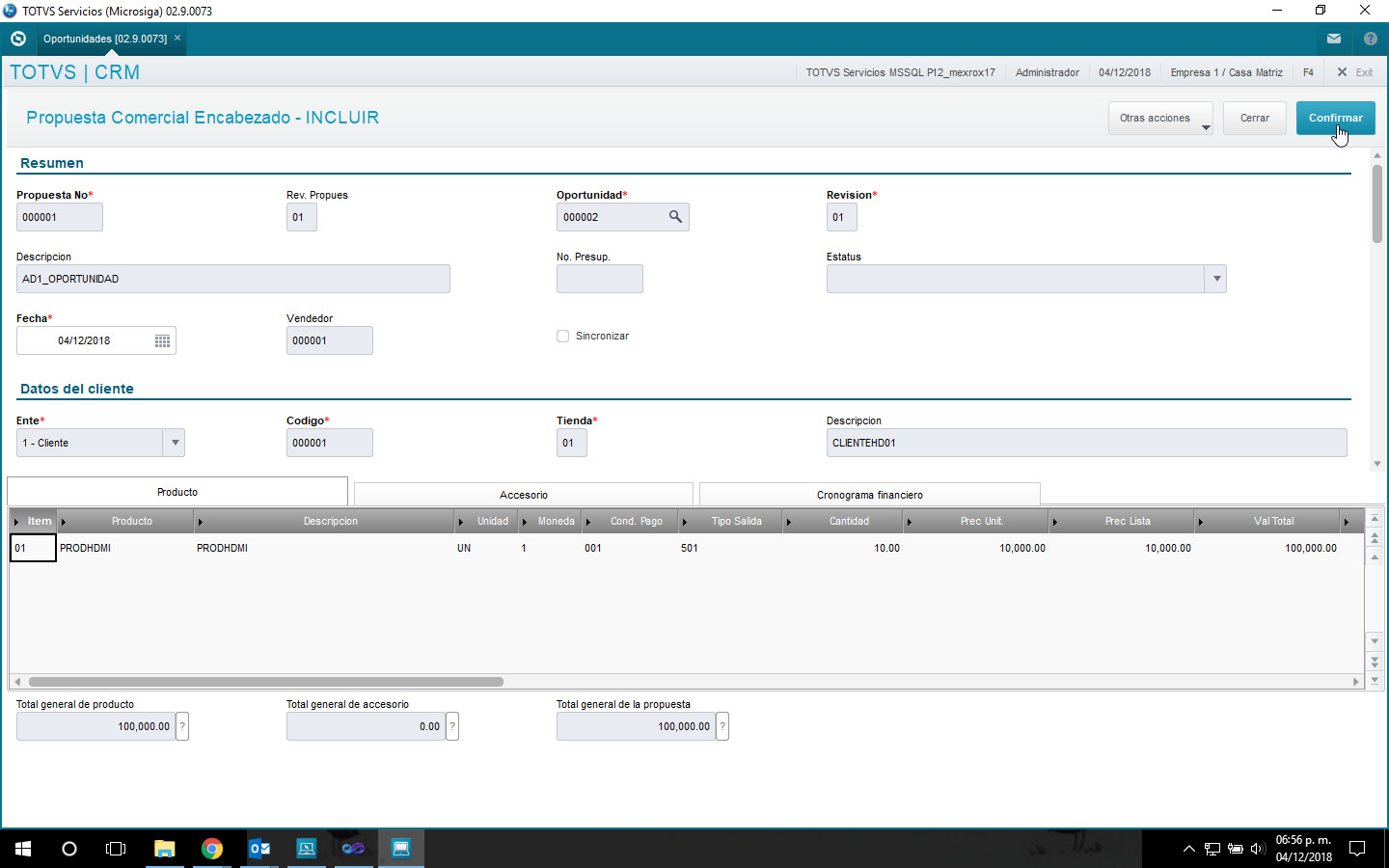Click the Descripcion column header in grid
The height and width of the screenshot is (868, 1389).
pyautogui.click(x=325, y=521)
